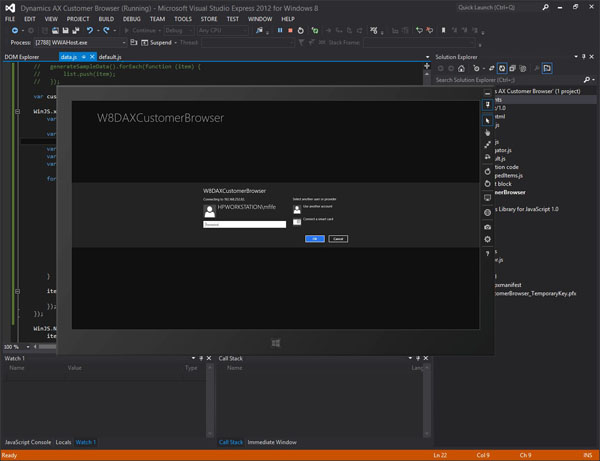The image size is (600, 461).
Task: Toggle Auto Hide pin on Solution Explorer
Action: [584, 57]
